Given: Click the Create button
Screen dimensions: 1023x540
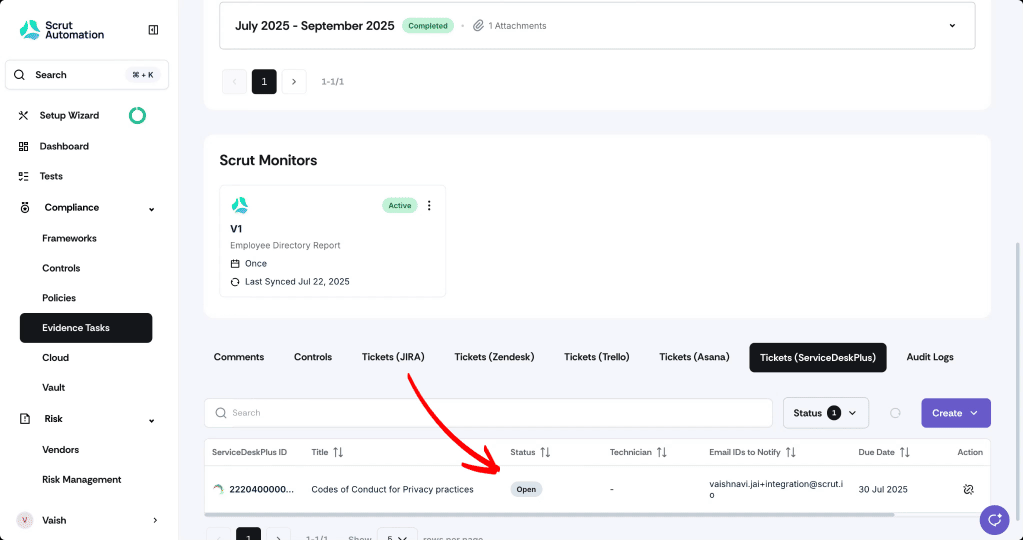Looking at the screenshot, I should [x=956, y=413].
